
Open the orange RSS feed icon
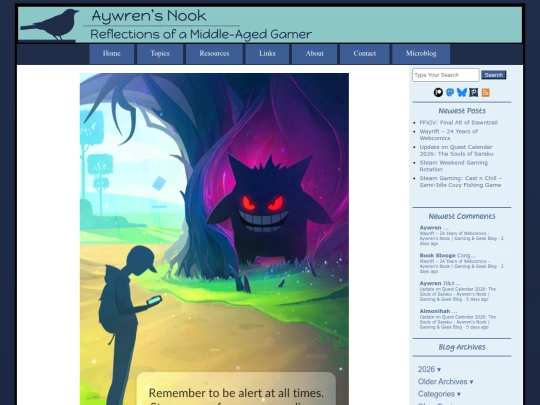pyautogui.click(x=486, y=92)
